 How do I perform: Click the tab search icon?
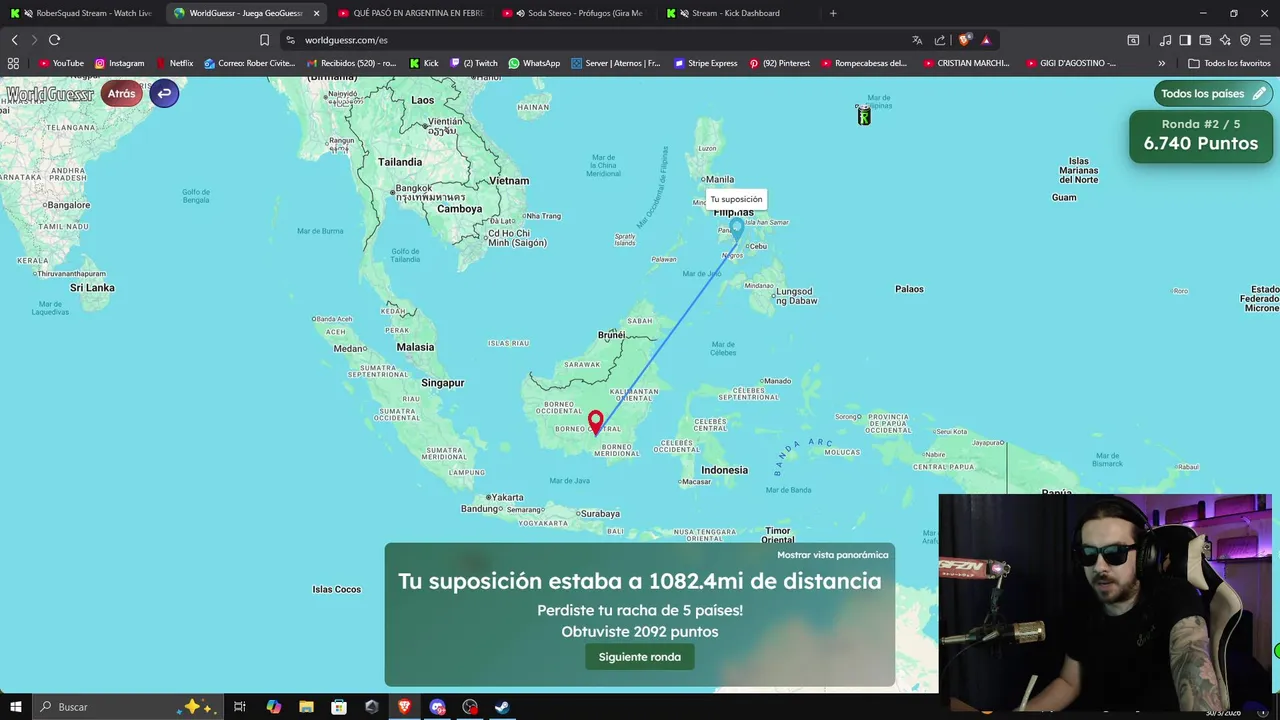pyautogui.click(x=1133, y=40)
